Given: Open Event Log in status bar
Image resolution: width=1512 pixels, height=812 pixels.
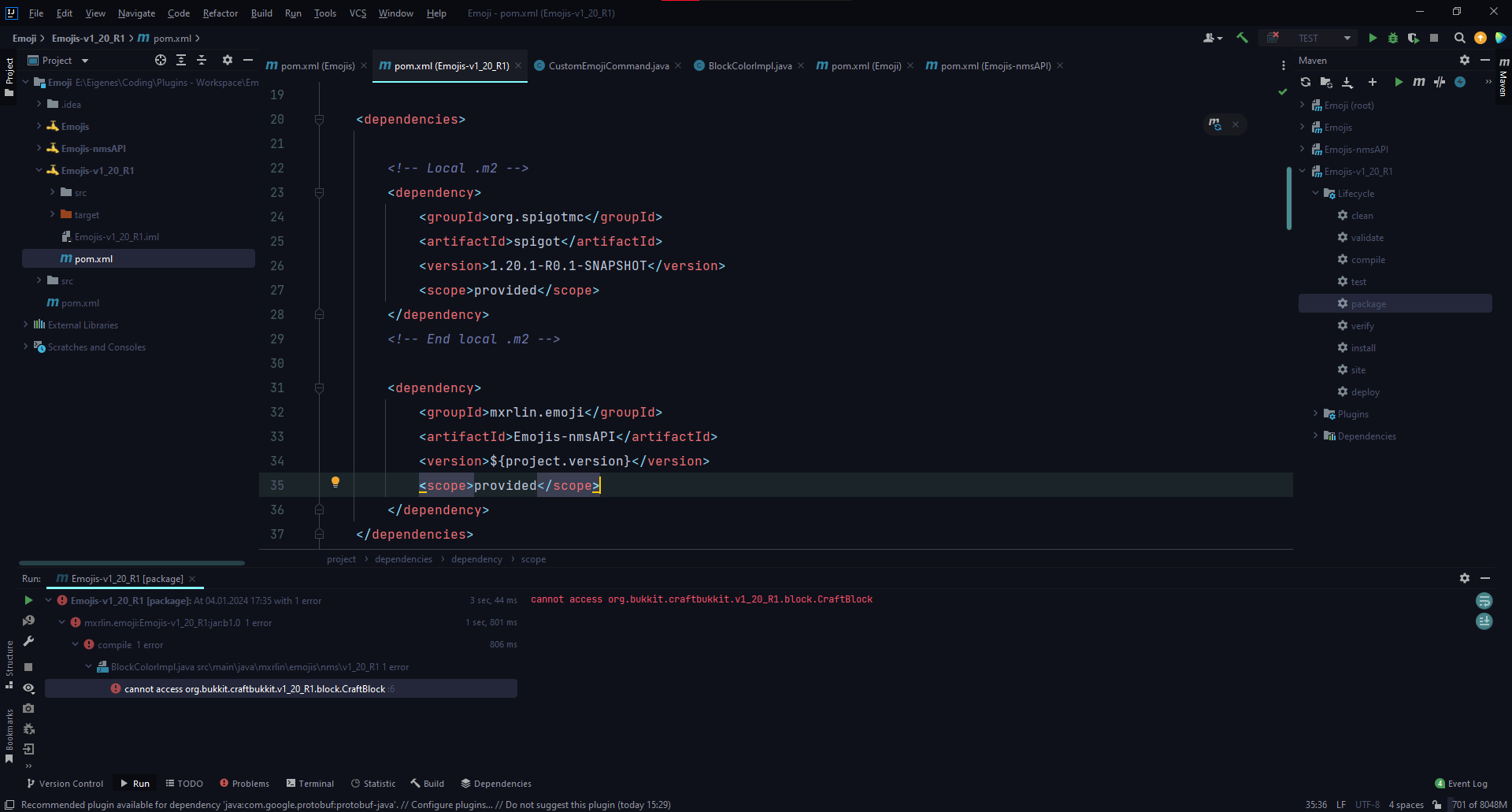Looking at the screenshot, I should point(1462,784).
